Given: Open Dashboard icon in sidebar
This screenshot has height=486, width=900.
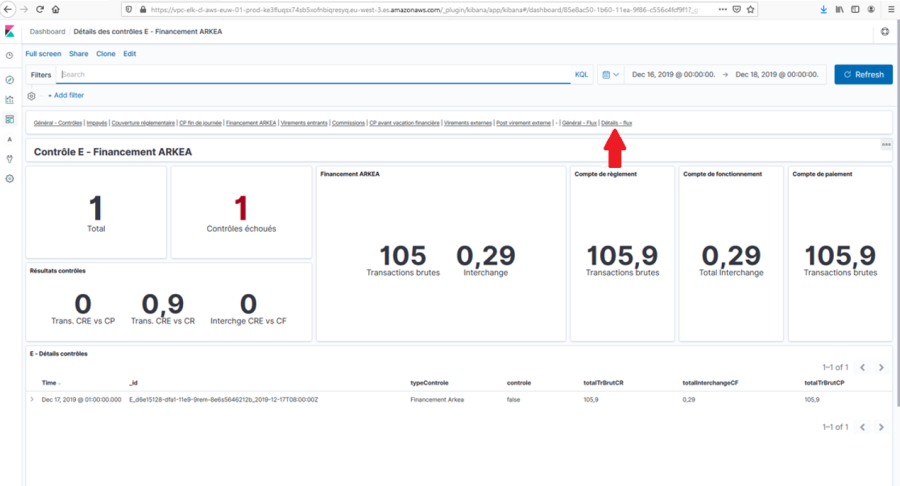Looking at the screenshot, I should [x=9, y=119].
